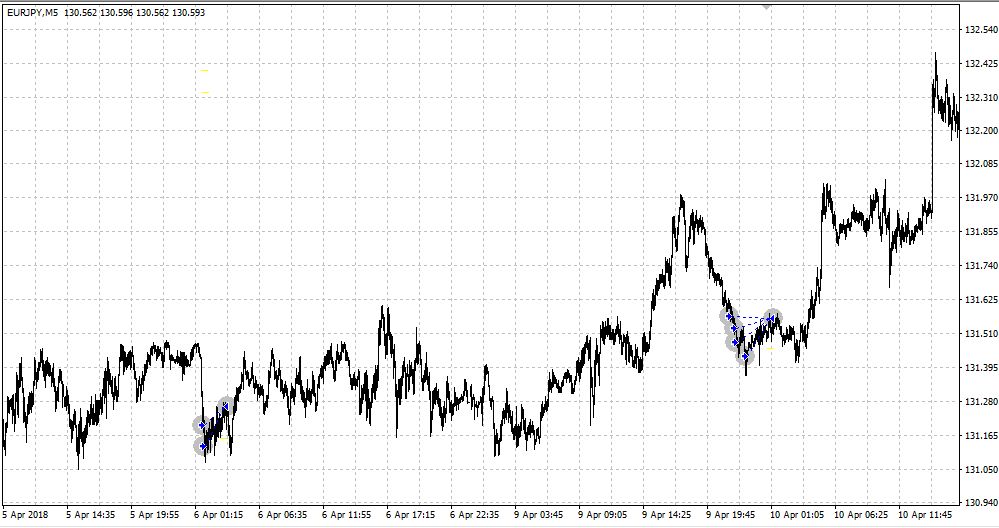Select the topmost trade arrow in 6 Apr cluster

click(225, 406)
